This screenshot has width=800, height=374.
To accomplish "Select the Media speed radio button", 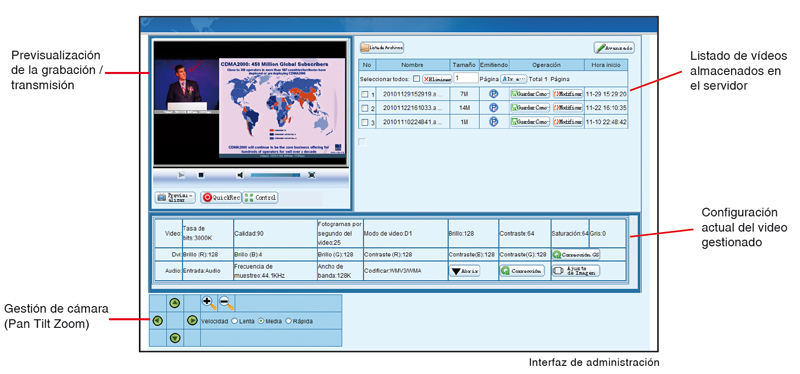I will 261,321.
